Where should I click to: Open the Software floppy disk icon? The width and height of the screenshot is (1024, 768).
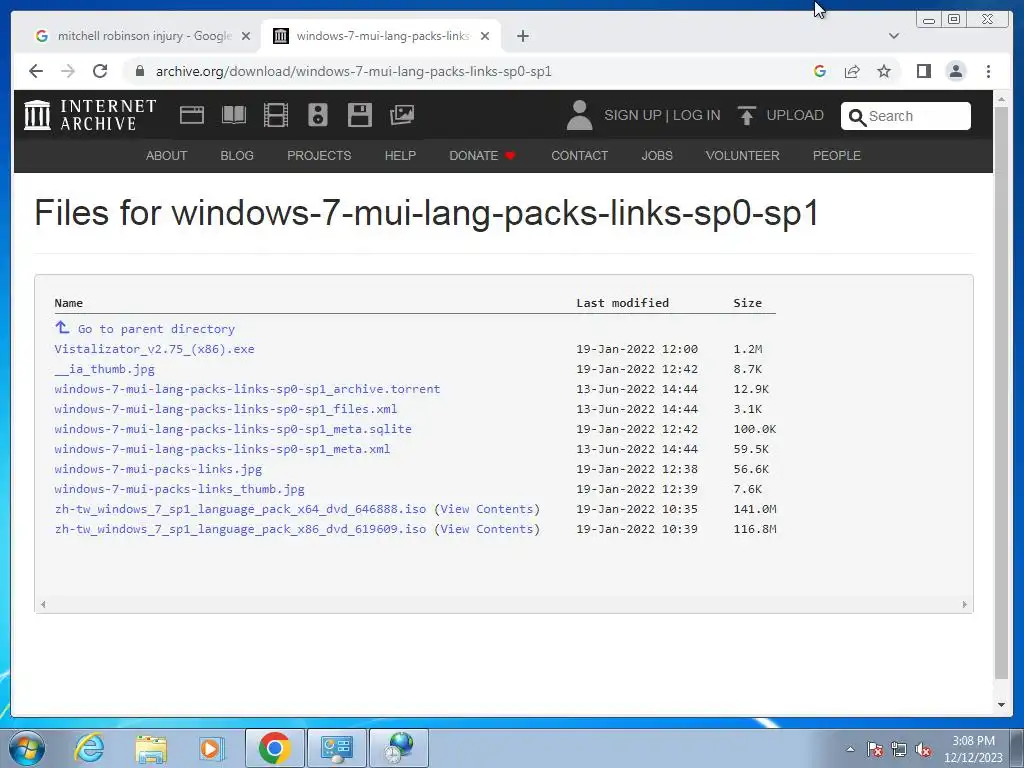click(x=360, y=115)
